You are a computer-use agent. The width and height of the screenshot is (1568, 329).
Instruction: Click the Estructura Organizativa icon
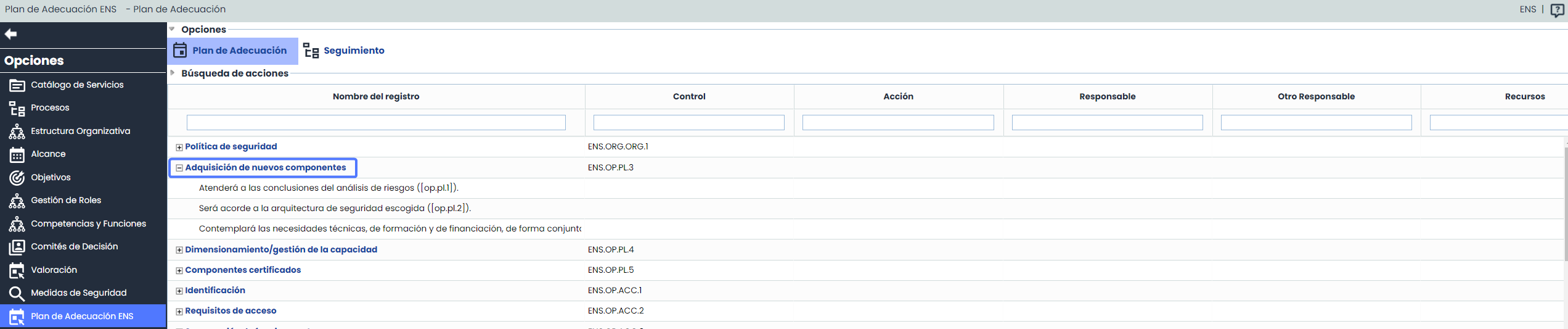17,131
